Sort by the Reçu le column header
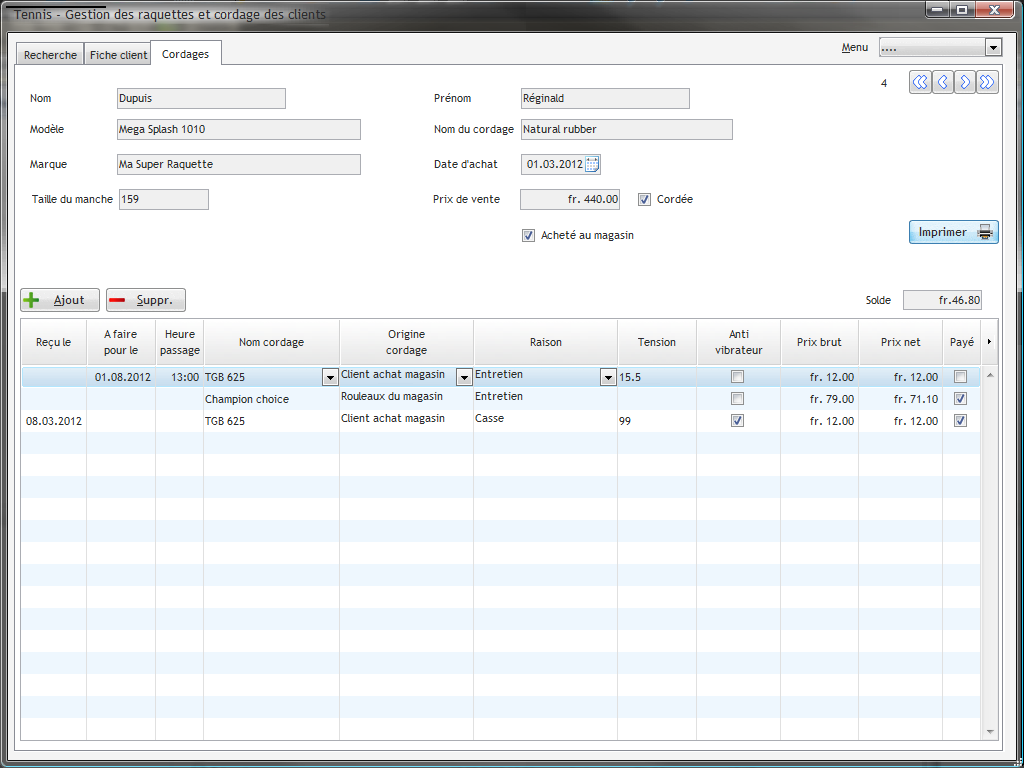This screenshot has height=768, width=1024. [x=54, y=342]
